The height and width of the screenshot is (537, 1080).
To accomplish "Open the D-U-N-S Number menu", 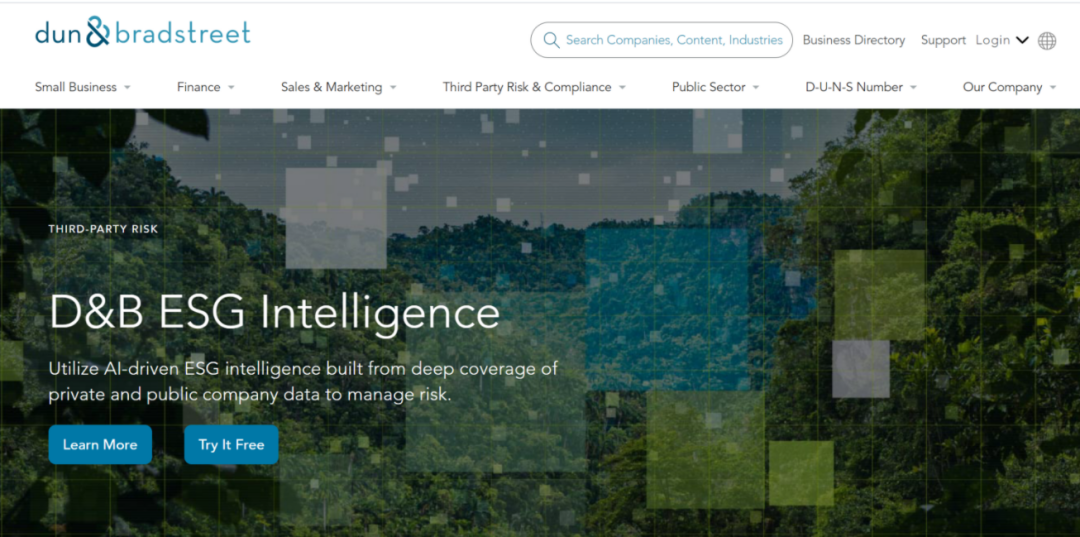I will (854, 87).
